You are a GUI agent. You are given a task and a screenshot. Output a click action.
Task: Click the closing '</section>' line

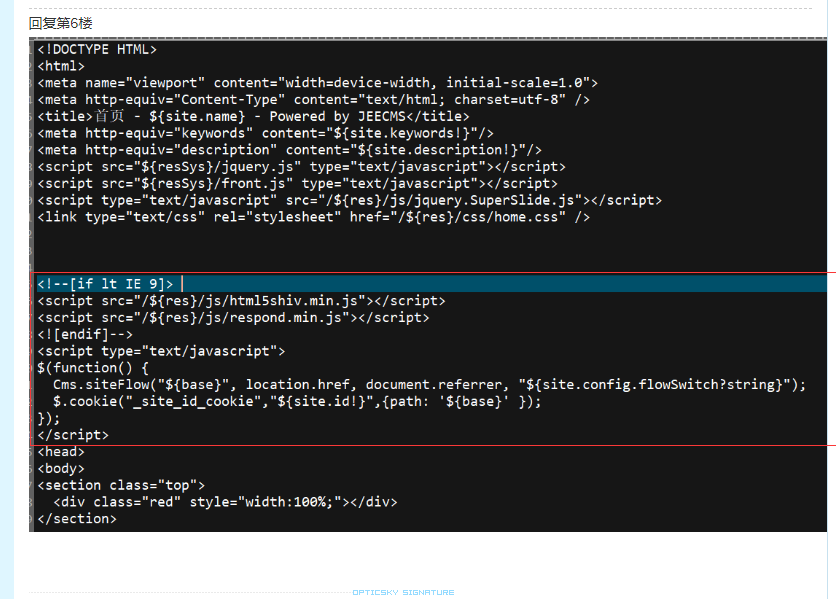77,519
